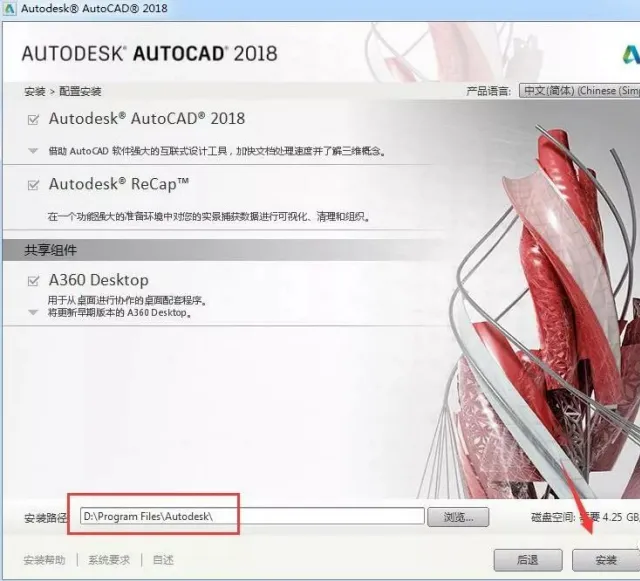This screenshot has width=640, height=581.
Task: Click the 安装 > 配置安装 breadcrumb text
Action: [x=63, y=91]
